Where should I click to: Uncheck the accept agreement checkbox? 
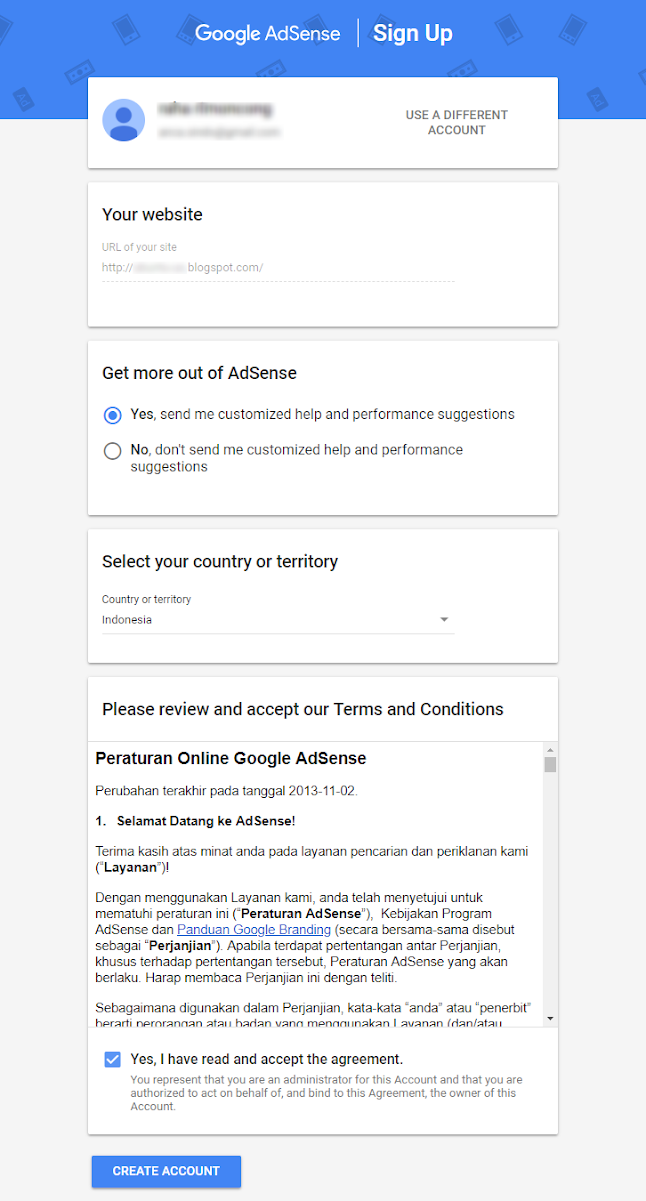pos(113,1059)
